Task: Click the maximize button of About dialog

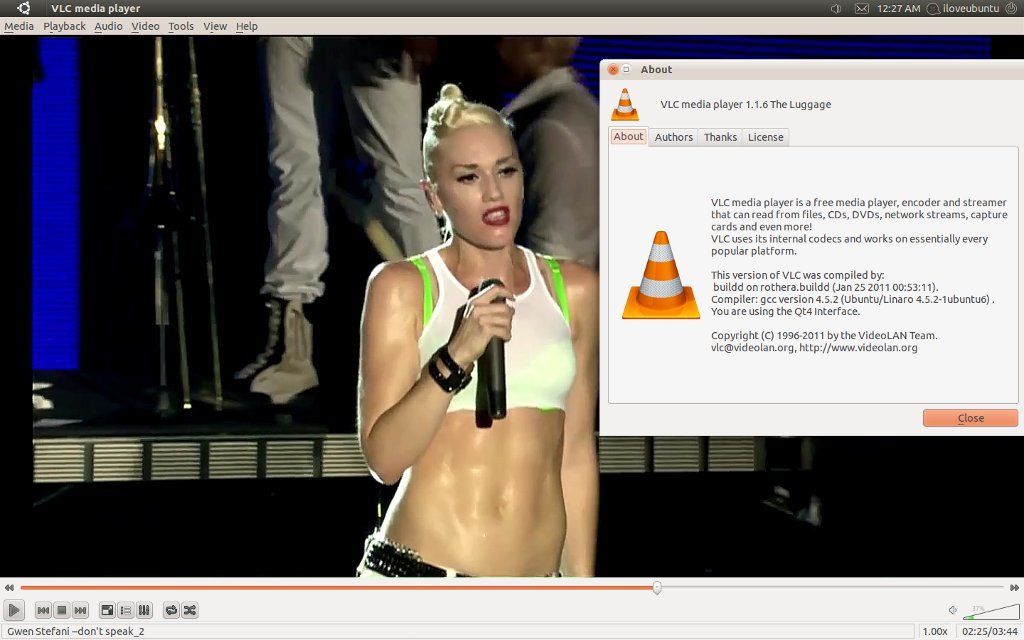Action: pos(626,69)
